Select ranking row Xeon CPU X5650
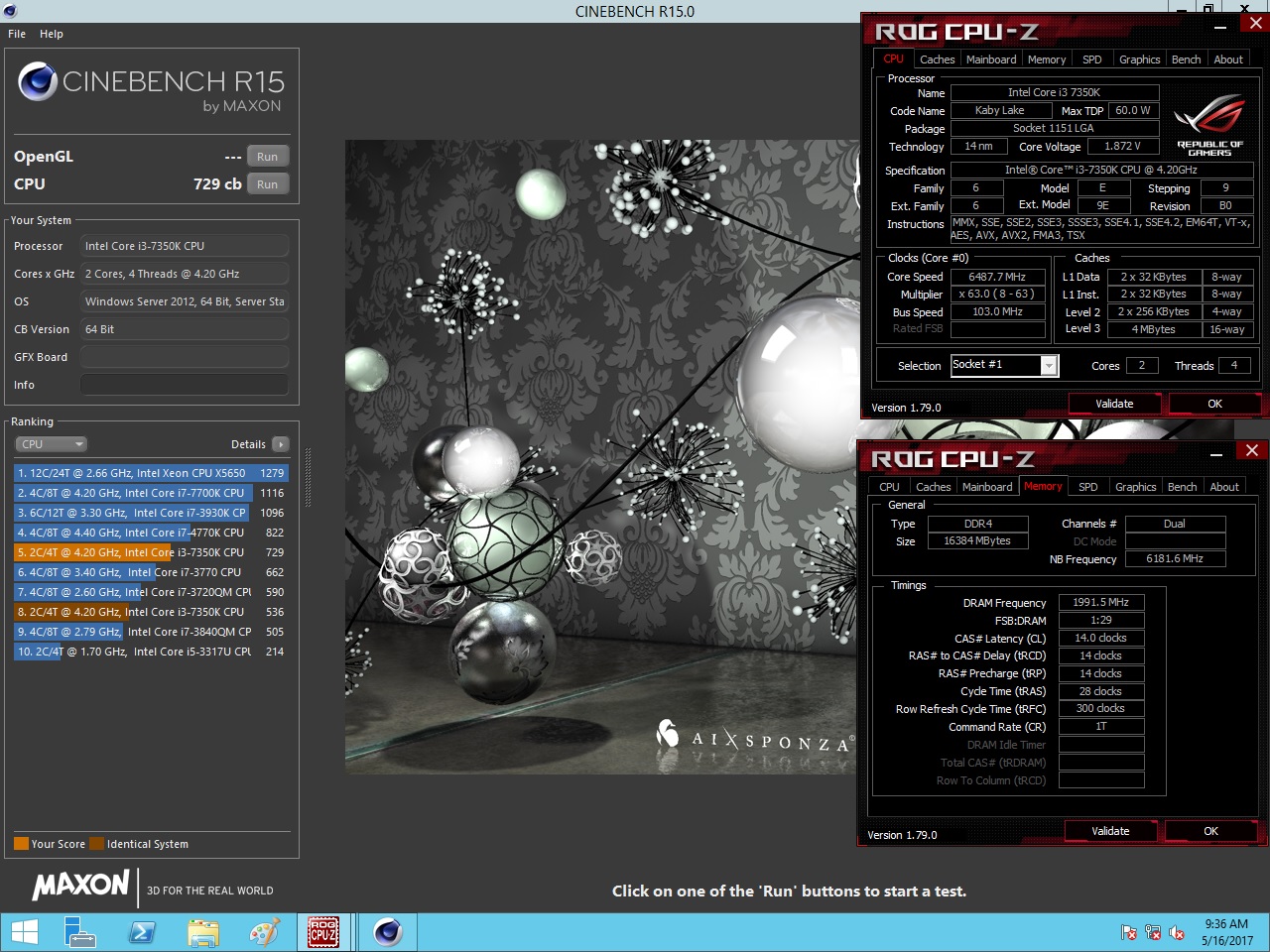 pyautogui.click(x=151, y=473)
